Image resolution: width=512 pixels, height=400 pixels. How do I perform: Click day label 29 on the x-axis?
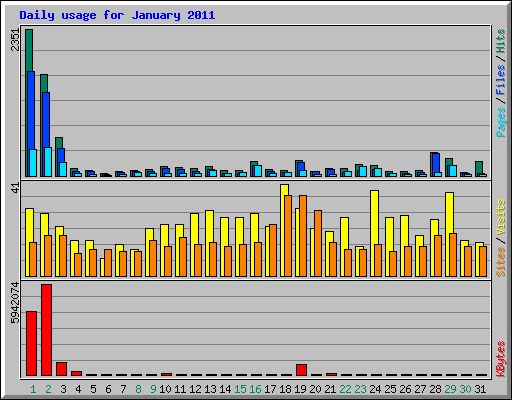pyautogui.click(x=450, y=389)
